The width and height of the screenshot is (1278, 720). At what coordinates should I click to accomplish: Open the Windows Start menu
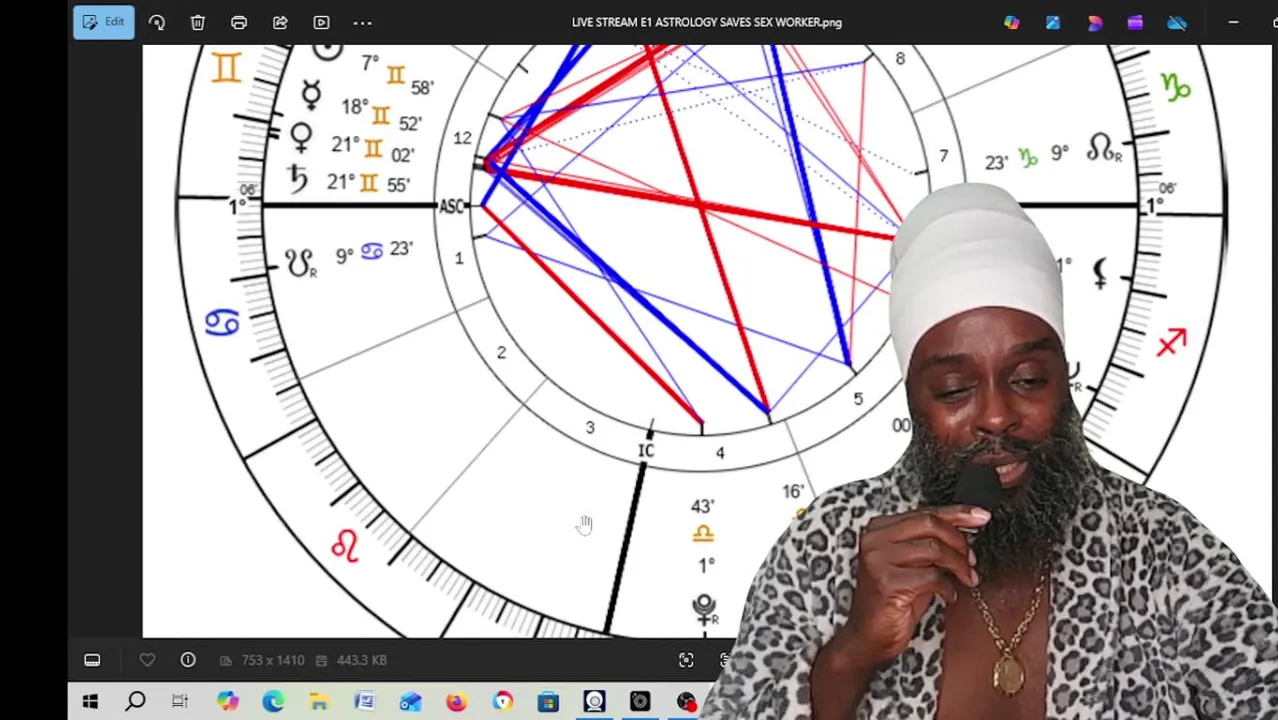90,702
